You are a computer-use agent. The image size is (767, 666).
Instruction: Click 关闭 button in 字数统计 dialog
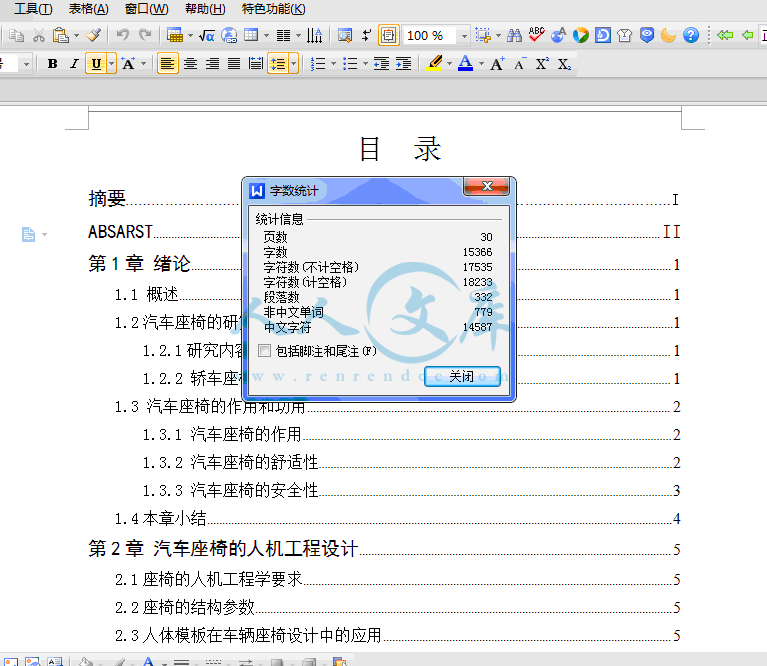462,376
